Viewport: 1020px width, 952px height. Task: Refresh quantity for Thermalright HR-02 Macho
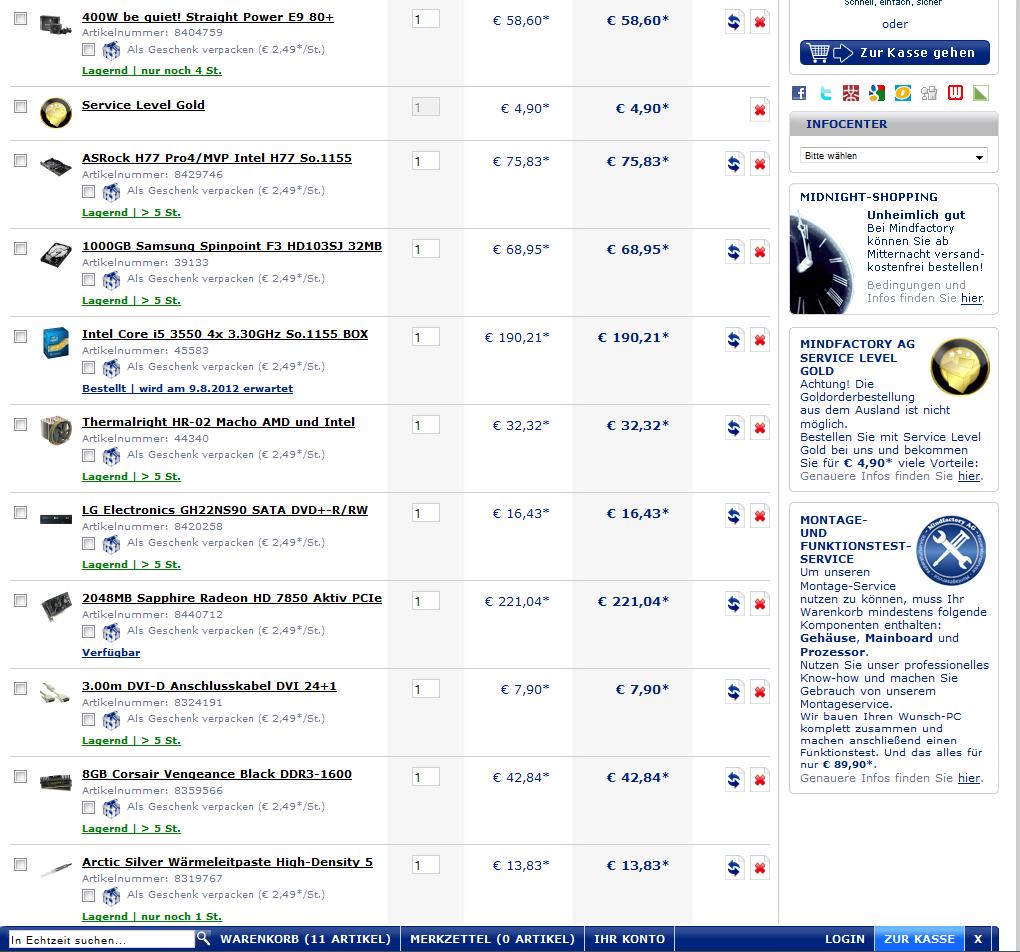[734, 428]
